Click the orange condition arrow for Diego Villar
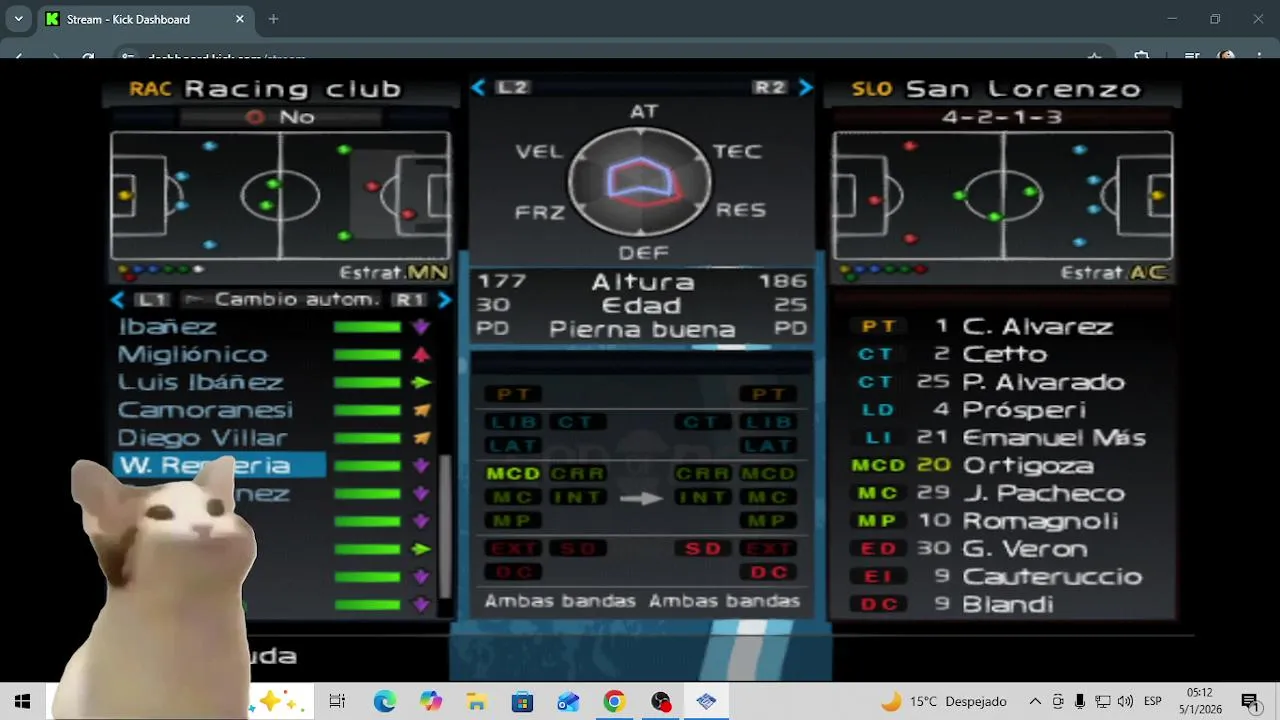 (421, 438)
